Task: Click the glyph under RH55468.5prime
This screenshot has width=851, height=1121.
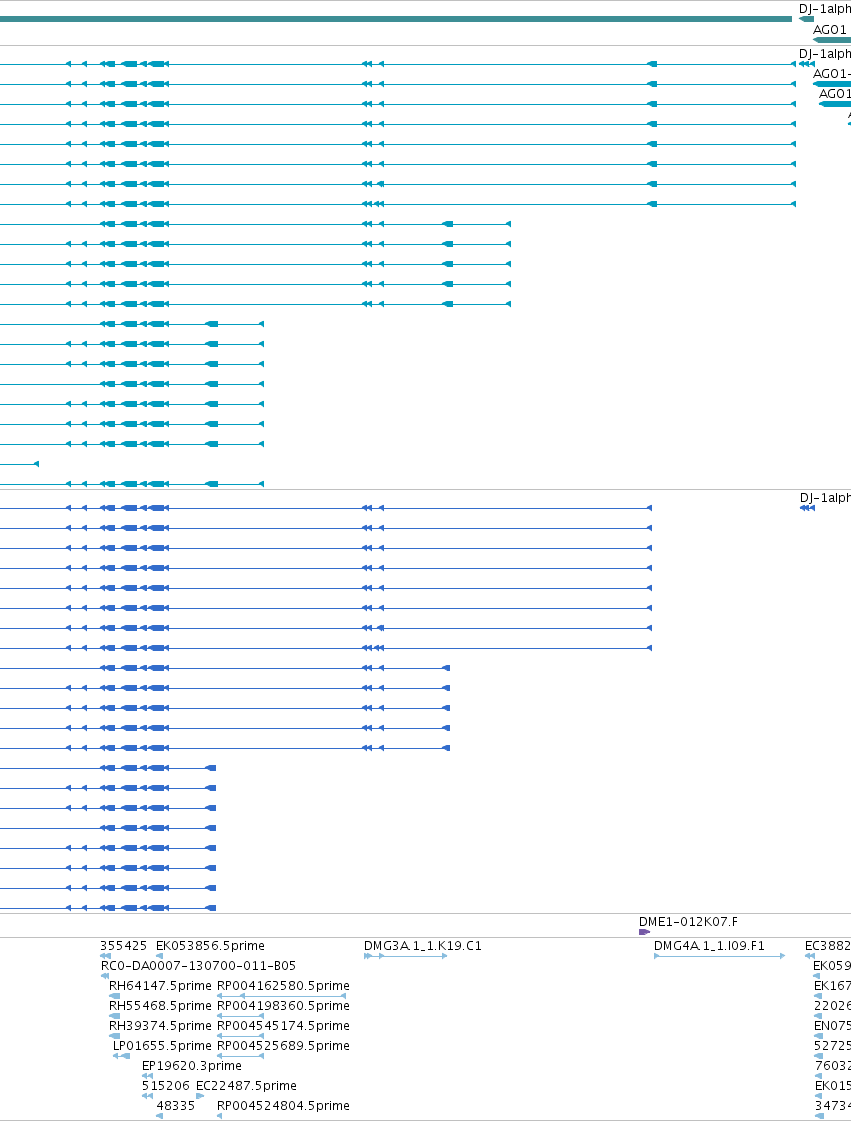Action: point(114,1016)
